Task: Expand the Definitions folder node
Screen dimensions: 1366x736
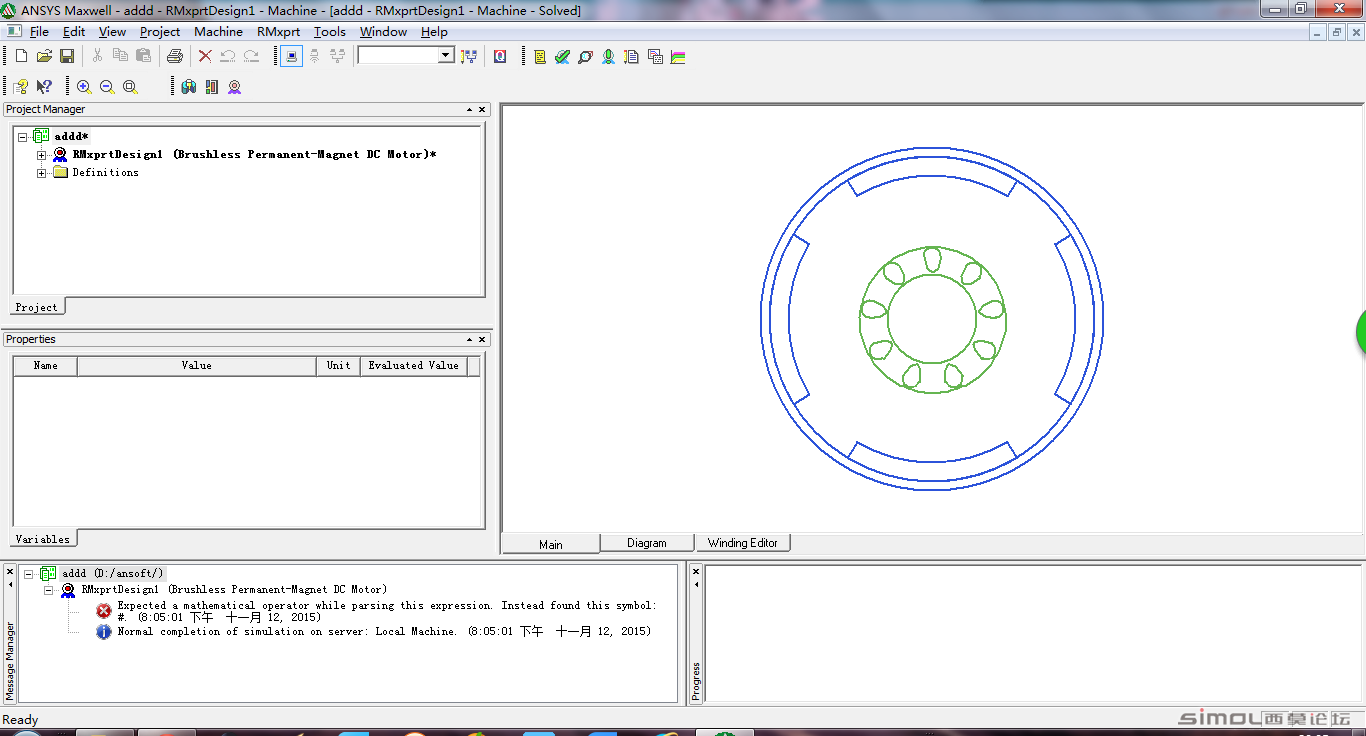Action: [x=41, y=173]
